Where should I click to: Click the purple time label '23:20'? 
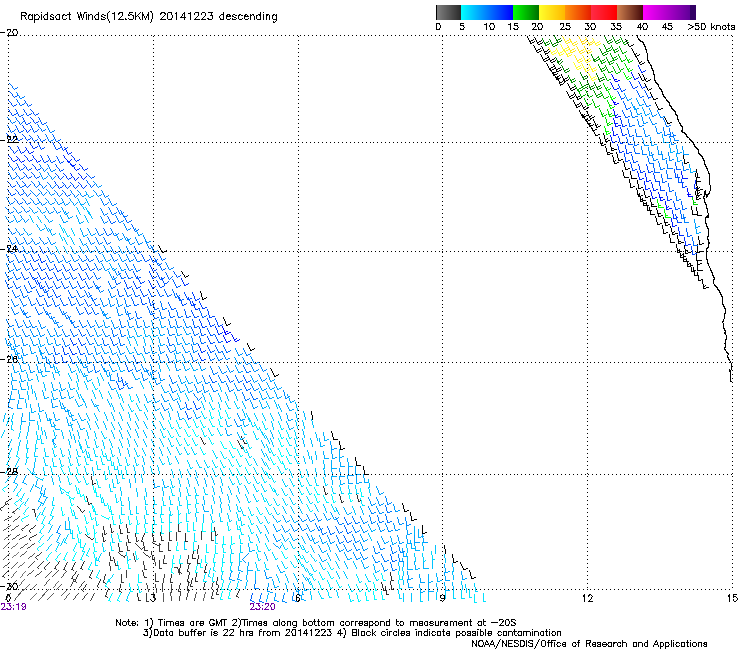(262, 607)
